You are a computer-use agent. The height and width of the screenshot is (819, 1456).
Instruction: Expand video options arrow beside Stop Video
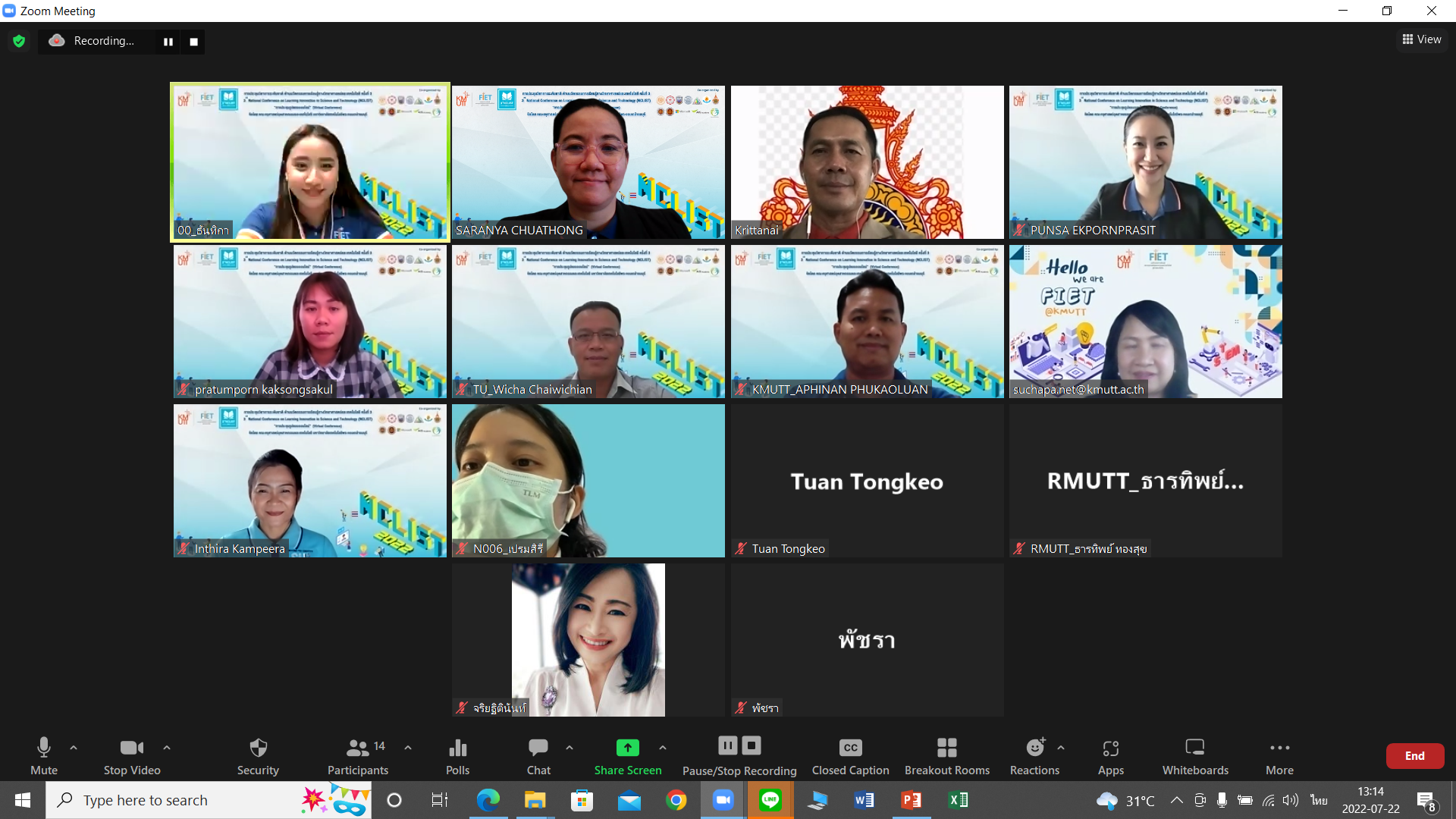click(x=167, y=748)
